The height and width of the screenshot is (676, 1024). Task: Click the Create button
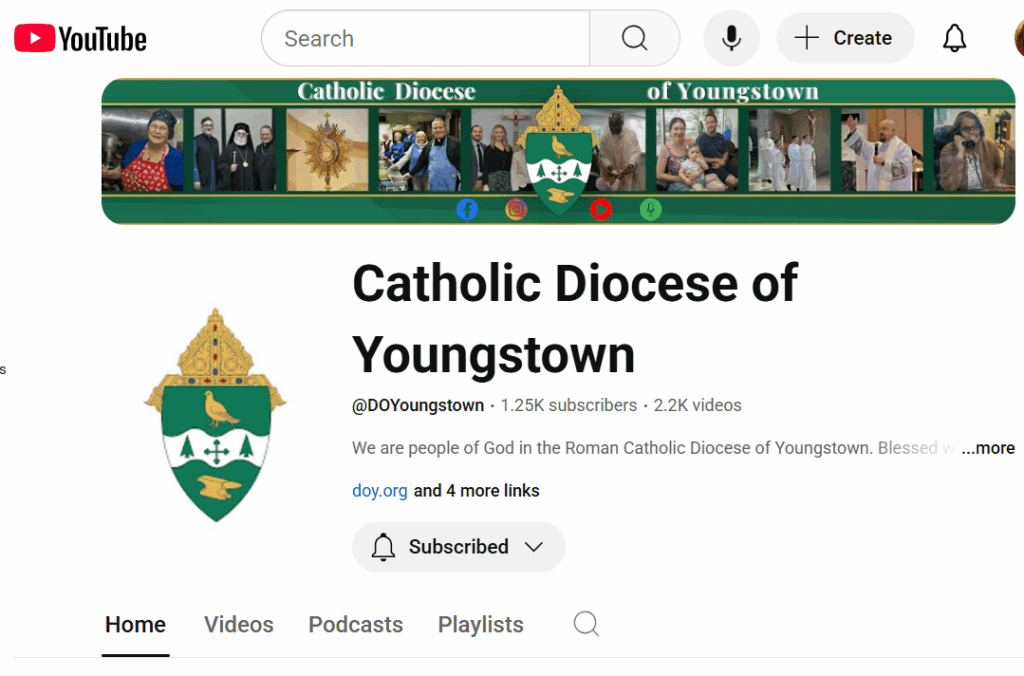[844, 39]
